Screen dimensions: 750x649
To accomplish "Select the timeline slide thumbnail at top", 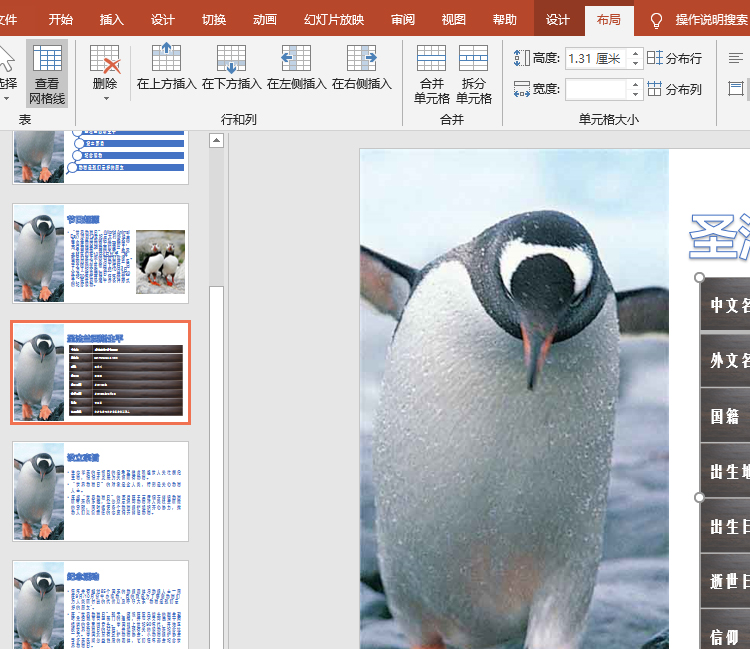I will pyautogui.click(x=100, y=157).
